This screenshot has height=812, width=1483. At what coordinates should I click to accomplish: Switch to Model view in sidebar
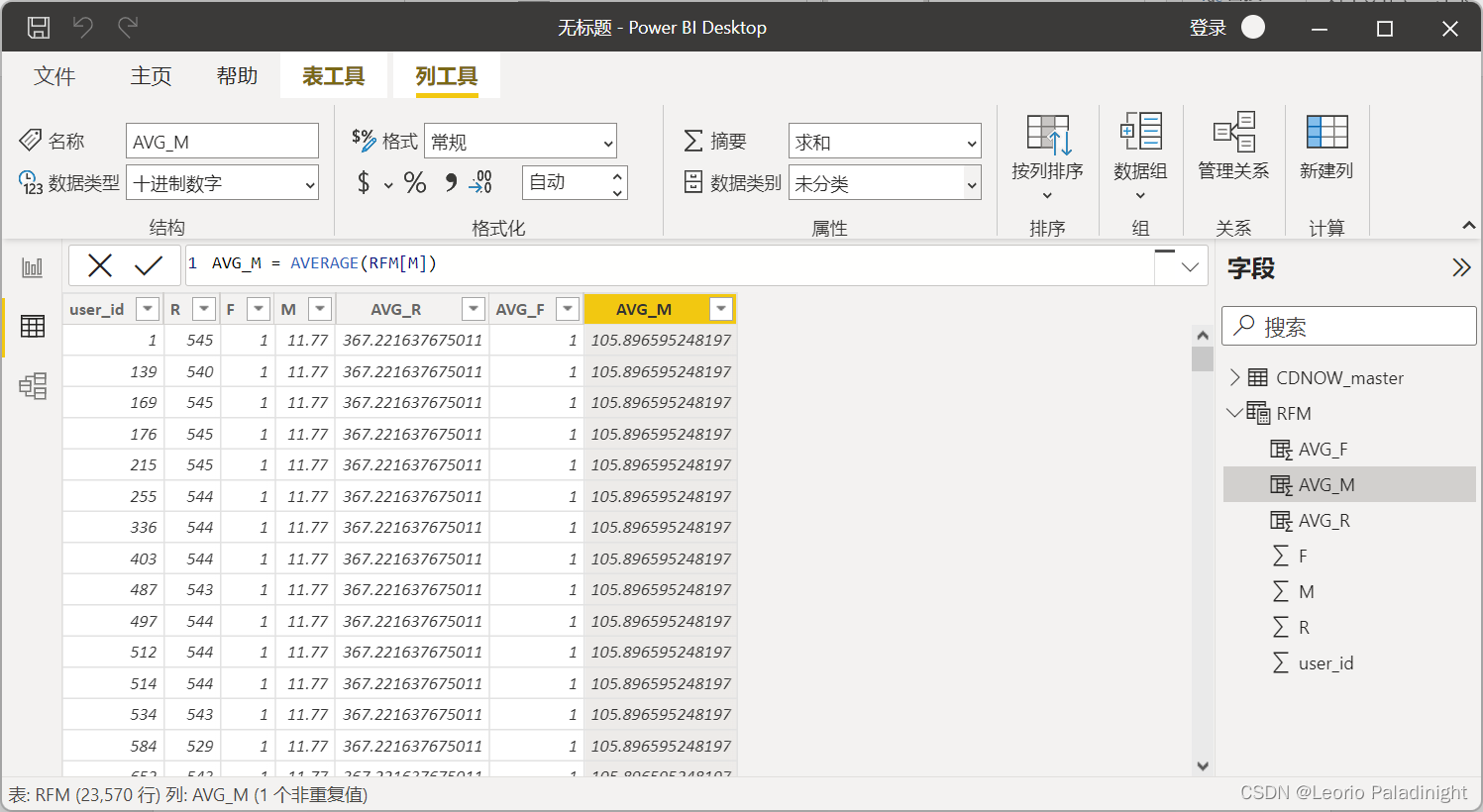33,385
